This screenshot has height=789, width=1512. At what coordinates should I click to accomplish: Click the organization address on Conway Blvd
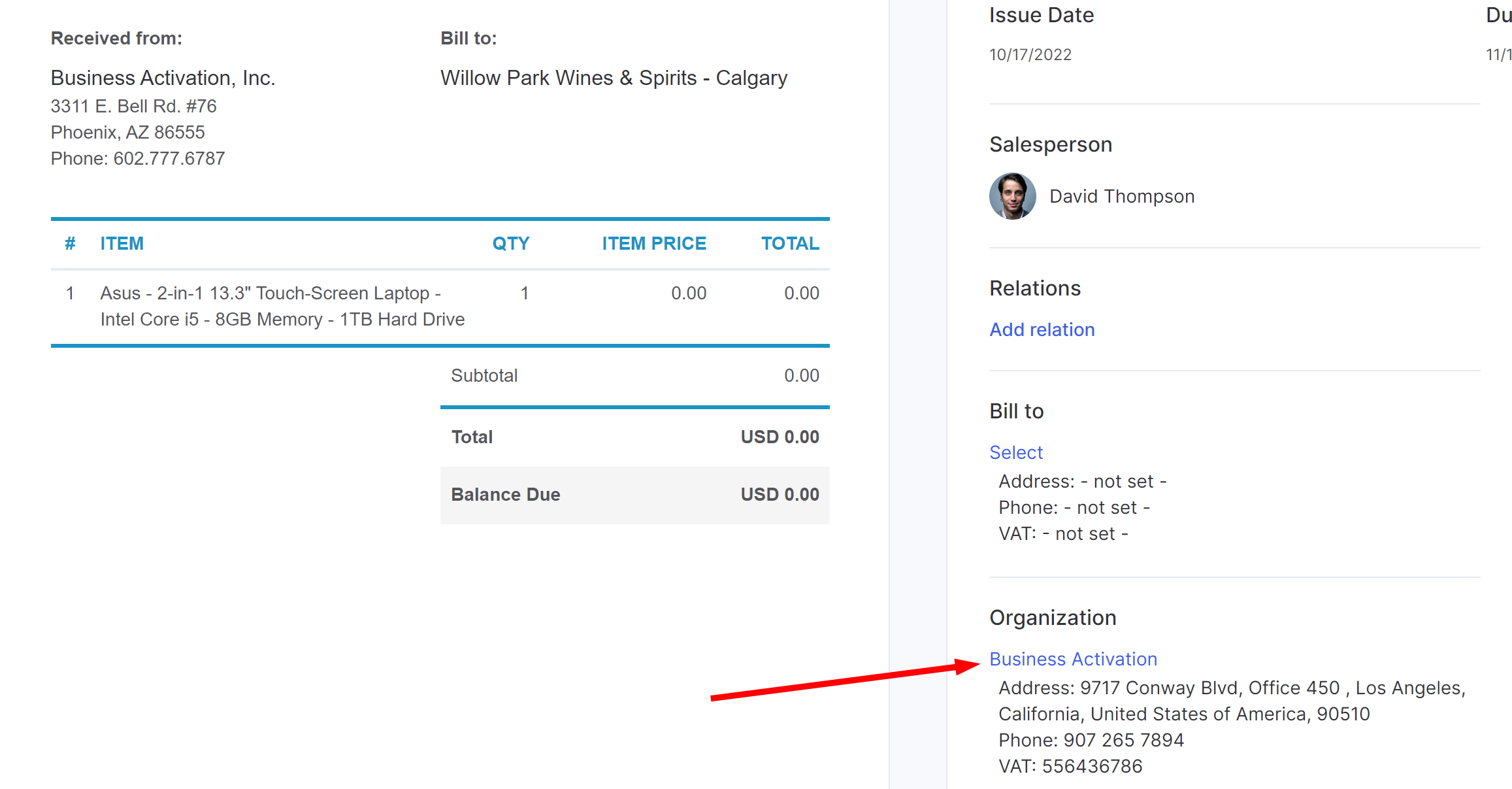pyautogui.click(x=1232, y=701)
